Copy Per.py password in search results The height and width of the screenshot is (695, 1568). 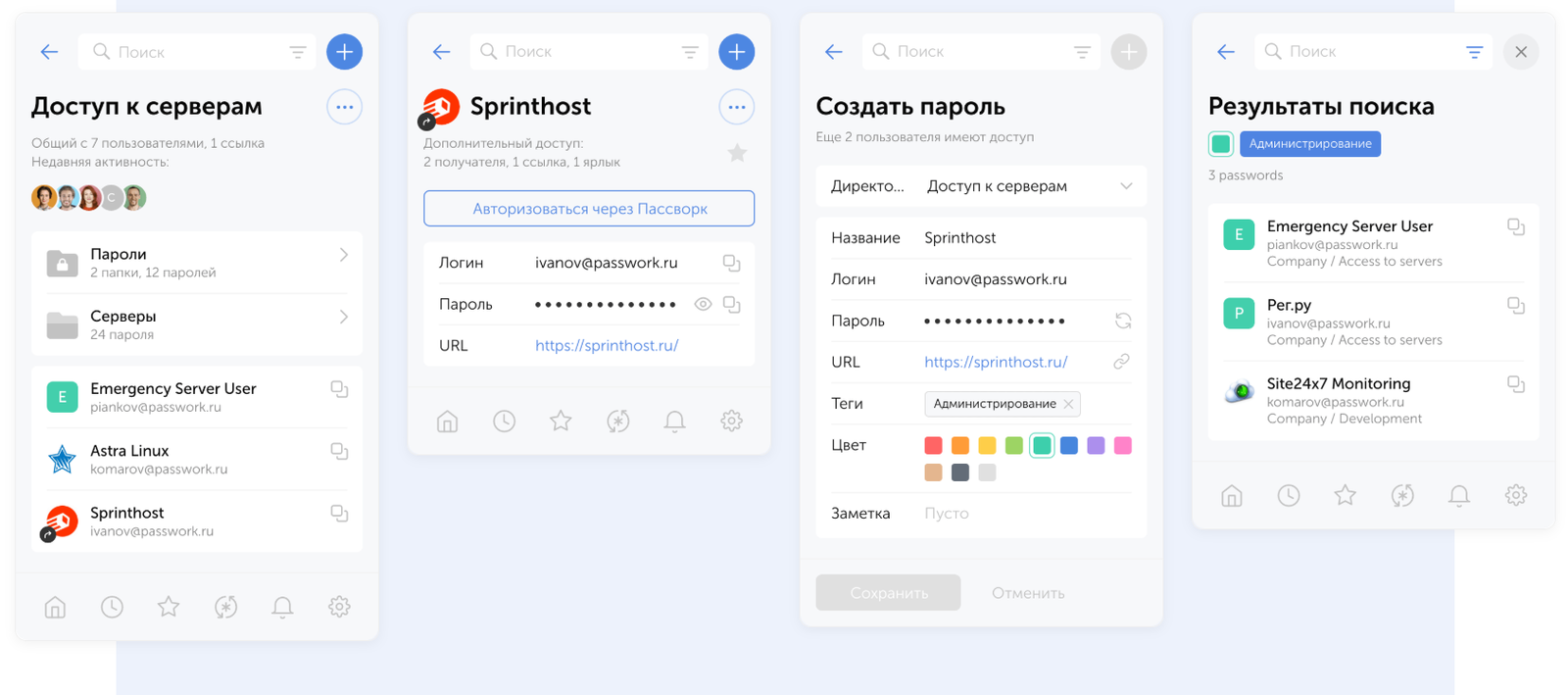(1515, 305)
